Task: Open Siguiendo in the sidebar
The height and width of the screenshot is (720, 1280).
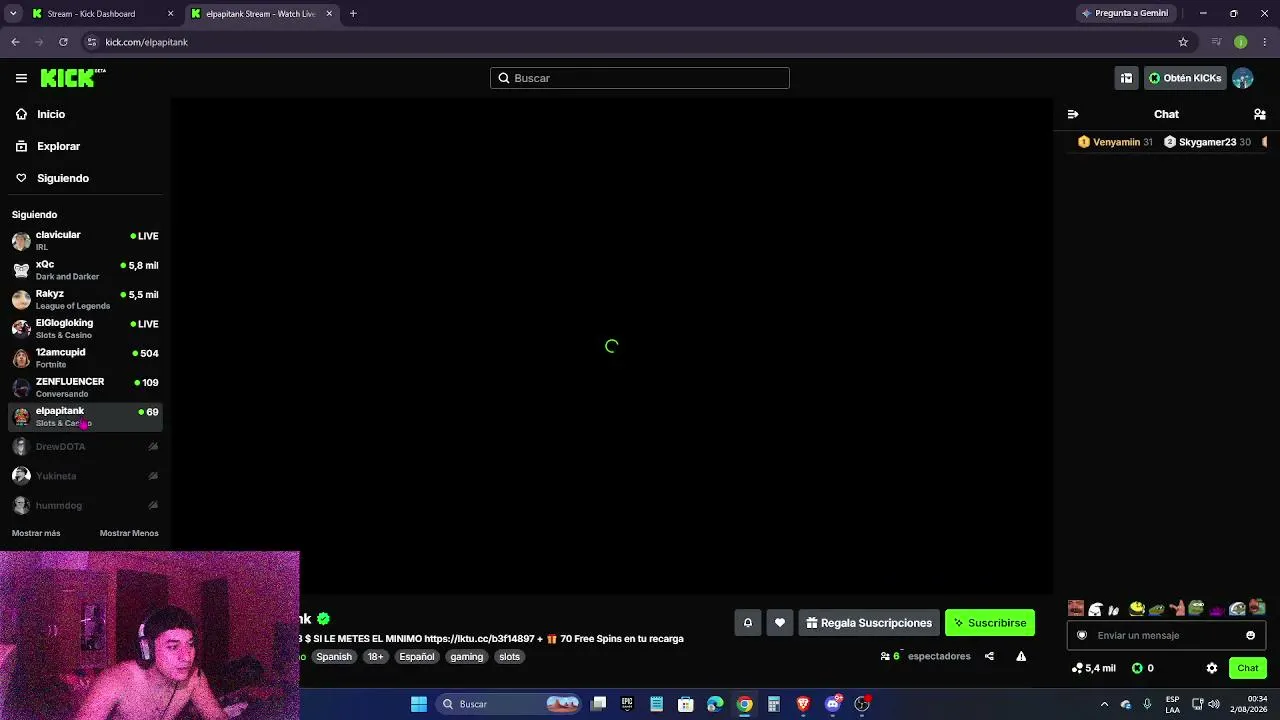Action: pos(52,178)
